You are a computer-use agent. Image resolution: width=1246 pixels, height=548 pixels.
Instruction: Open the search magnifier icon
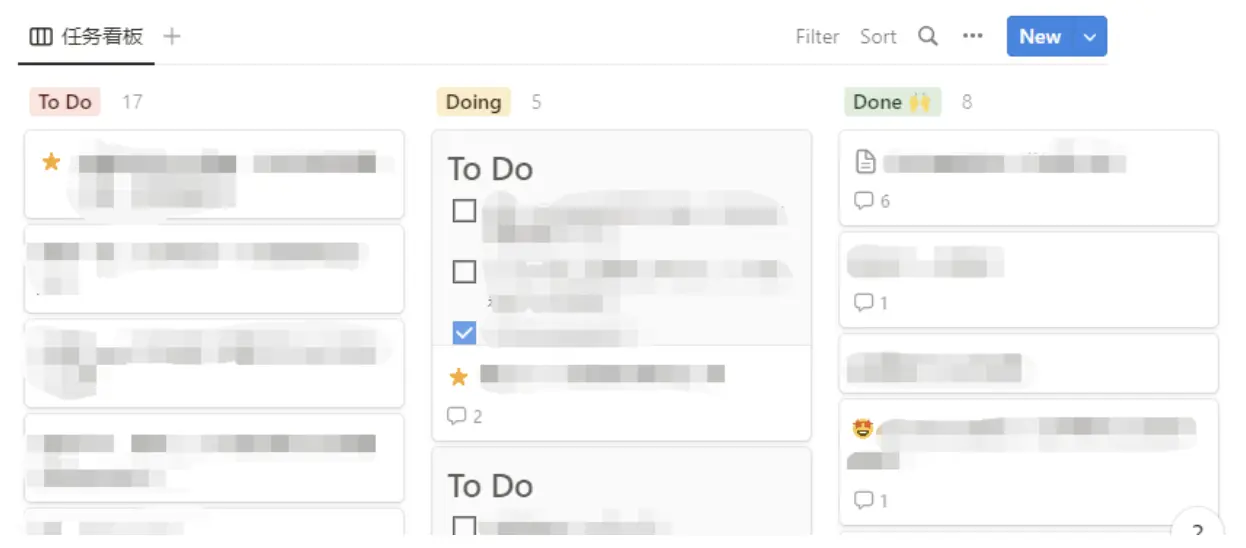click(x=928, y=37)
